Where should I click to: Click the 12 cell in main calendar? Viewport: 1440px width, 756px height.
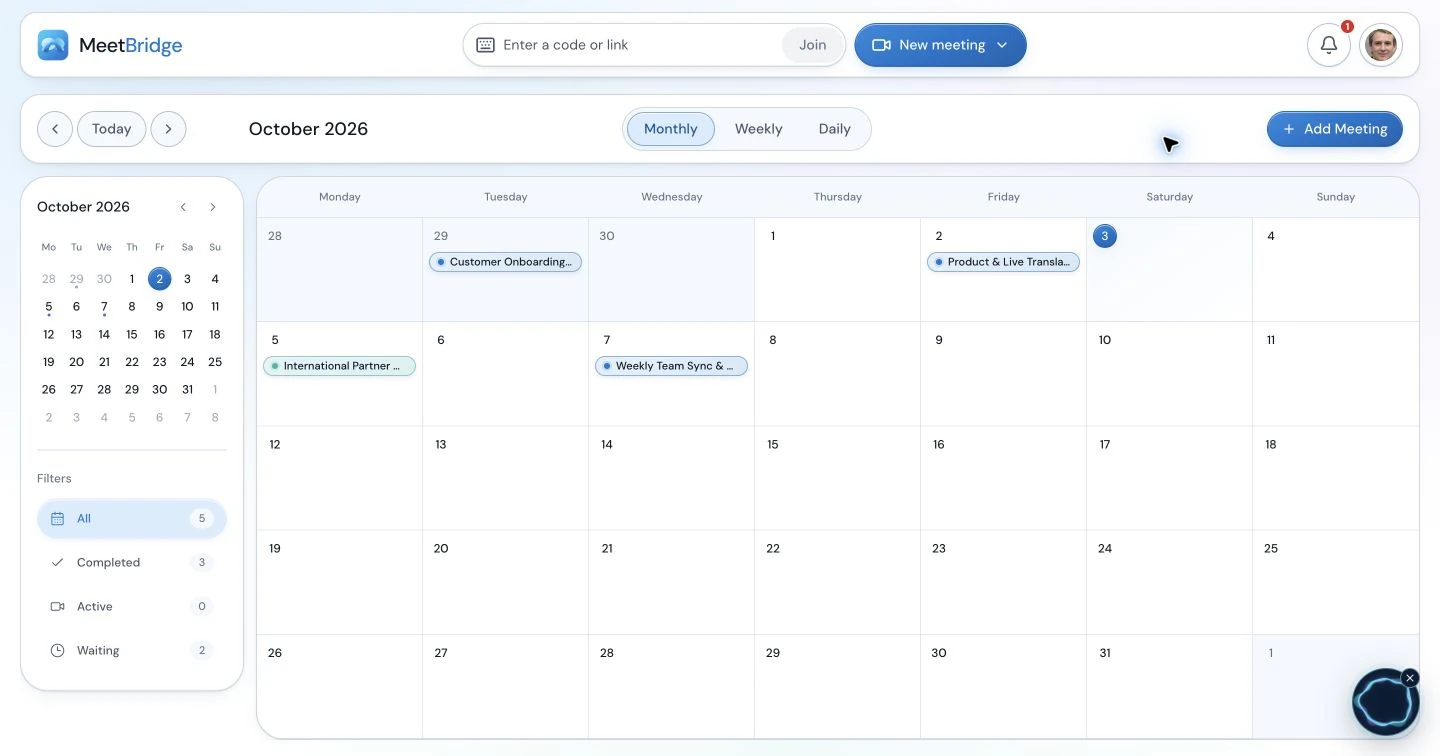pos(339,478)
